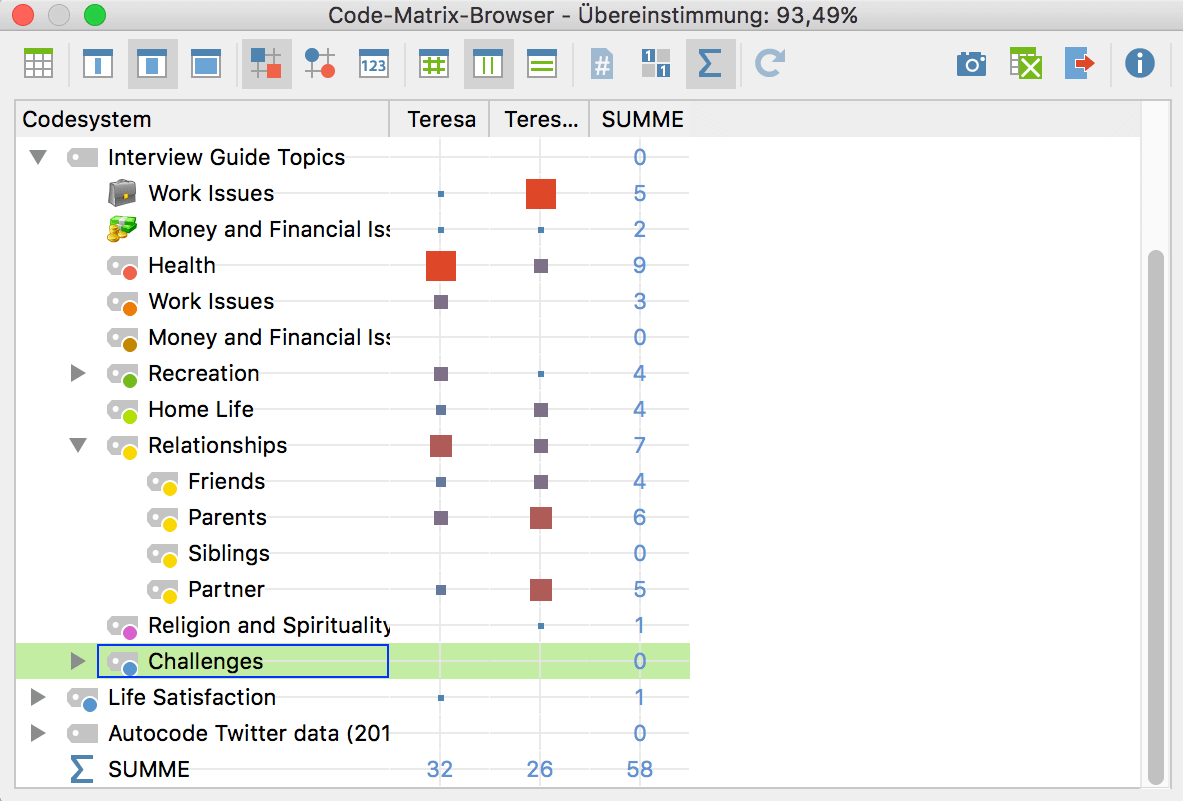Display nodes as numeric values (123)
Viewport: 1183px width, 801px height.
pyautogui.click(x=373, y=64)
